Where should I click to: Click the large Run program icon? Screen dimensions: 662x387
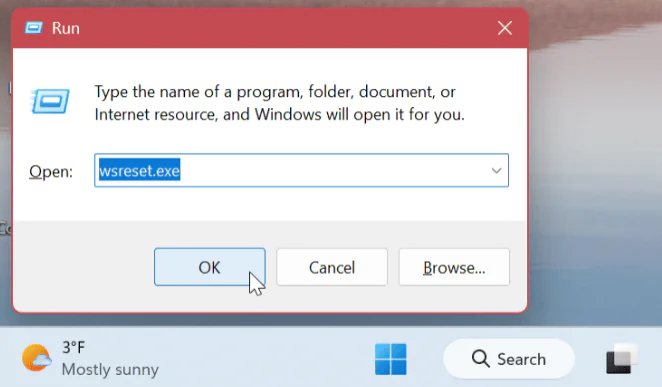pos(50,101)
